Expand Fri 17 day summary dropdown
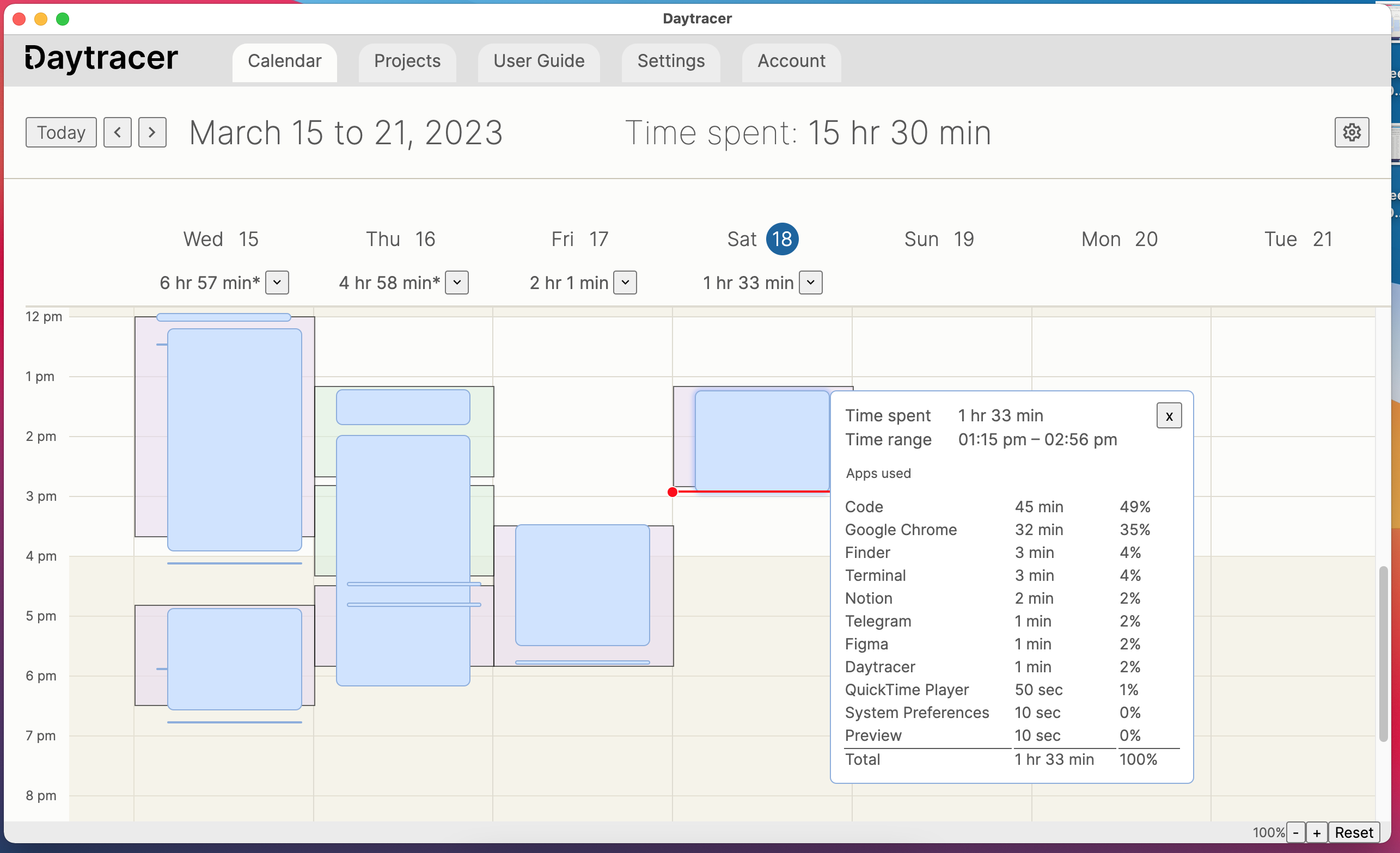 click(625, 283)
